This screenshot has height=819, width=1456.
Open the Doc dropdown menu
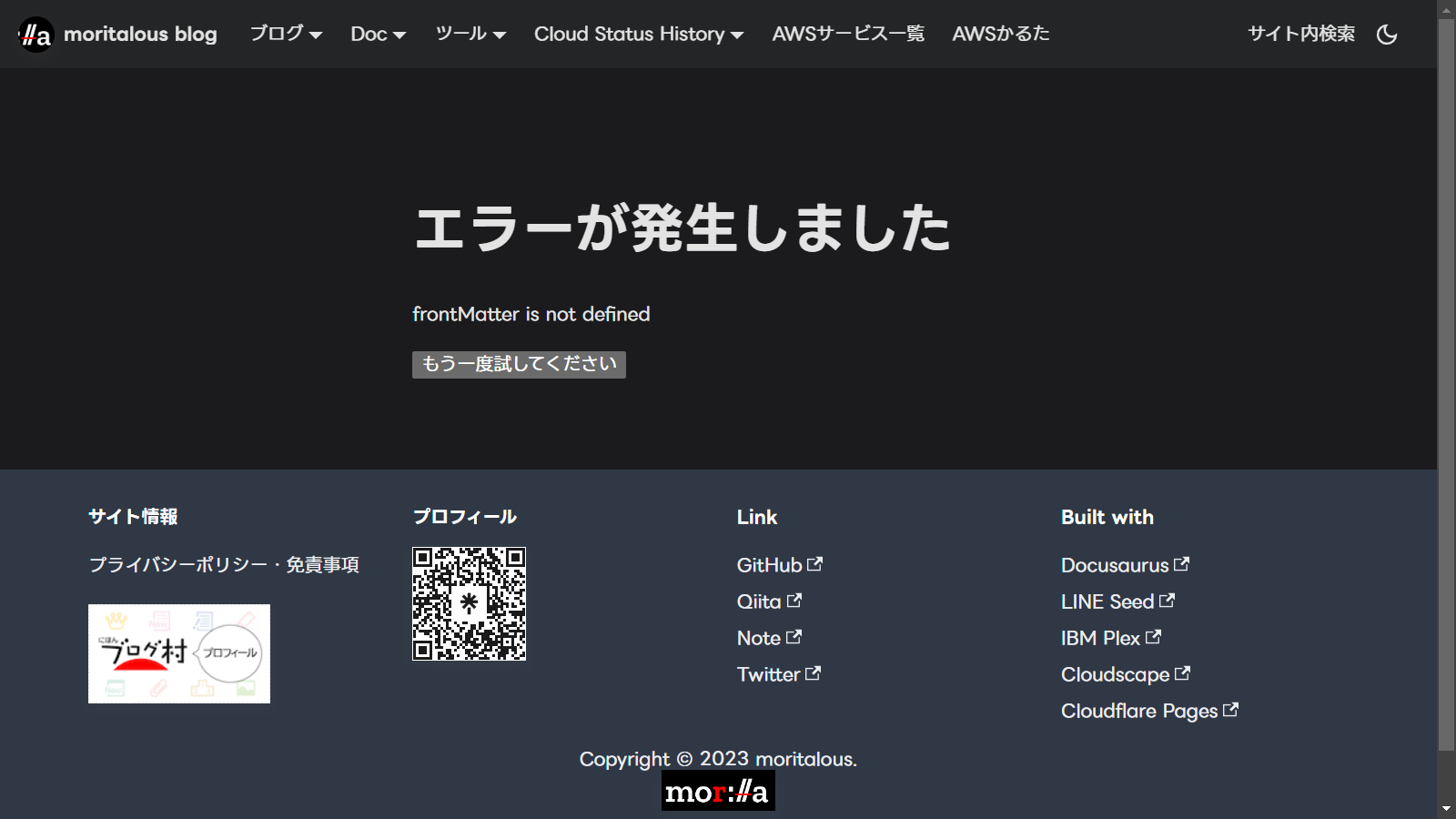click(378, 35)
